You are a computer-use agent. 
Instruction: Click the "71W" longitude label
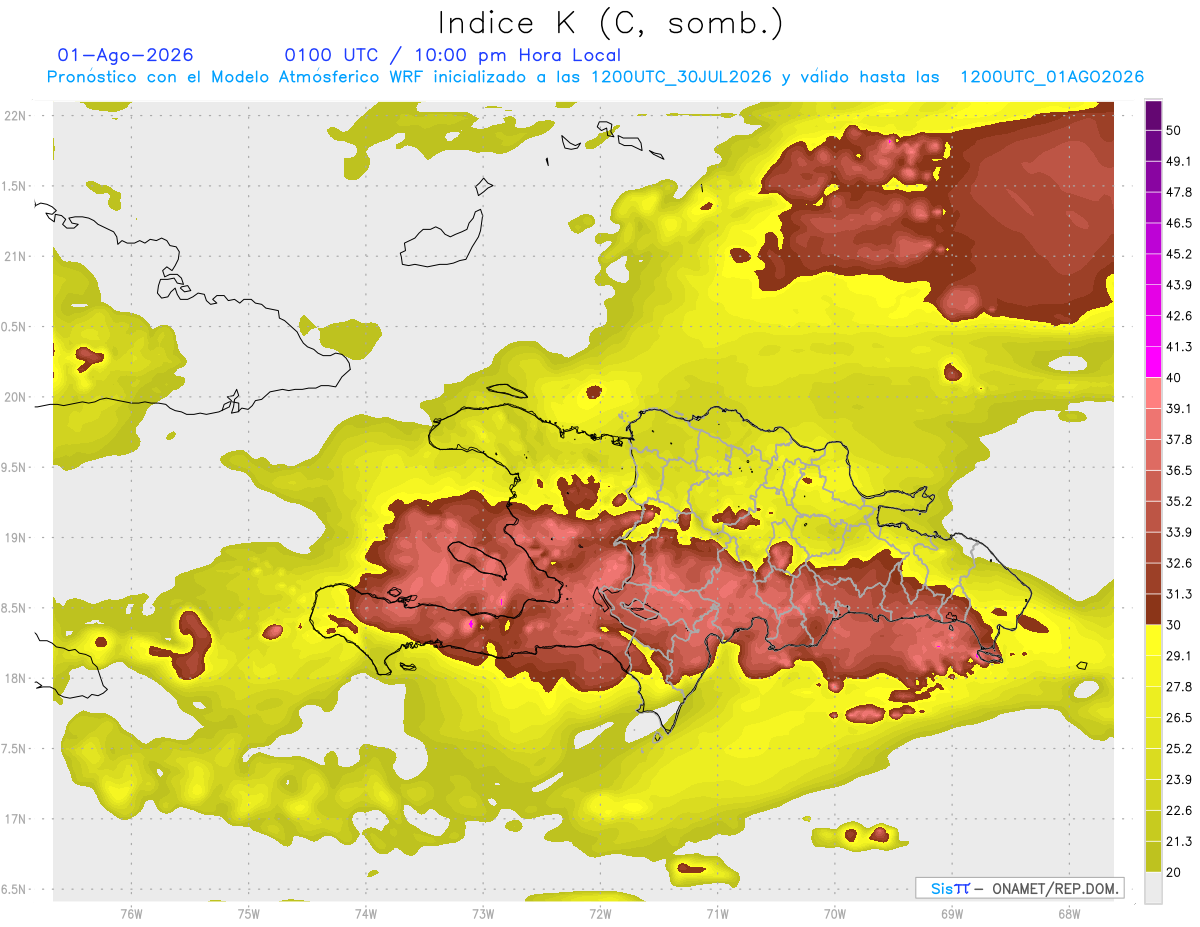[717, 914]
